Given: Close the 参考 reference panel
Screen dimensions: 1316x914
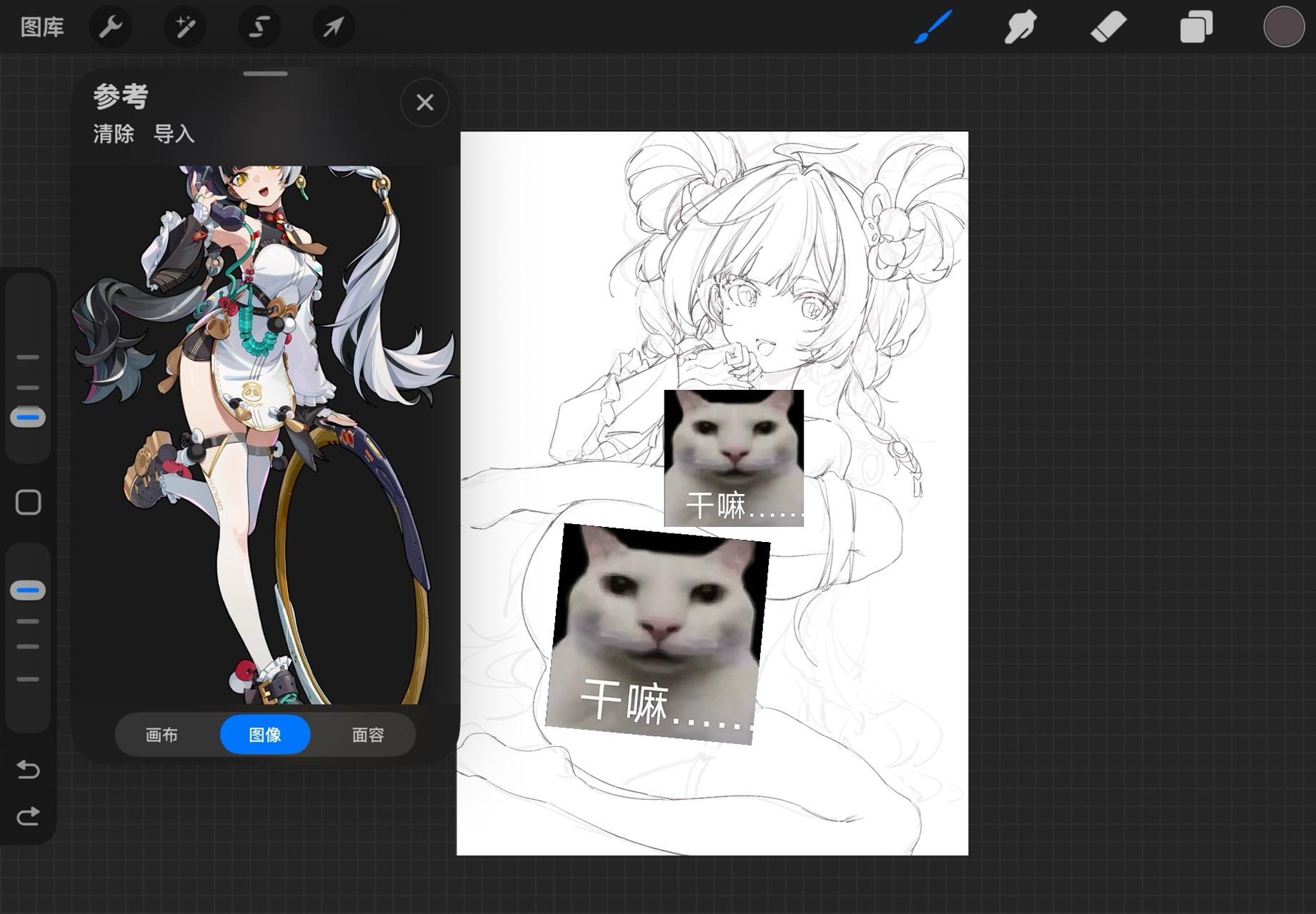Looking at the screenshot, I should click(x=425, y=103).
